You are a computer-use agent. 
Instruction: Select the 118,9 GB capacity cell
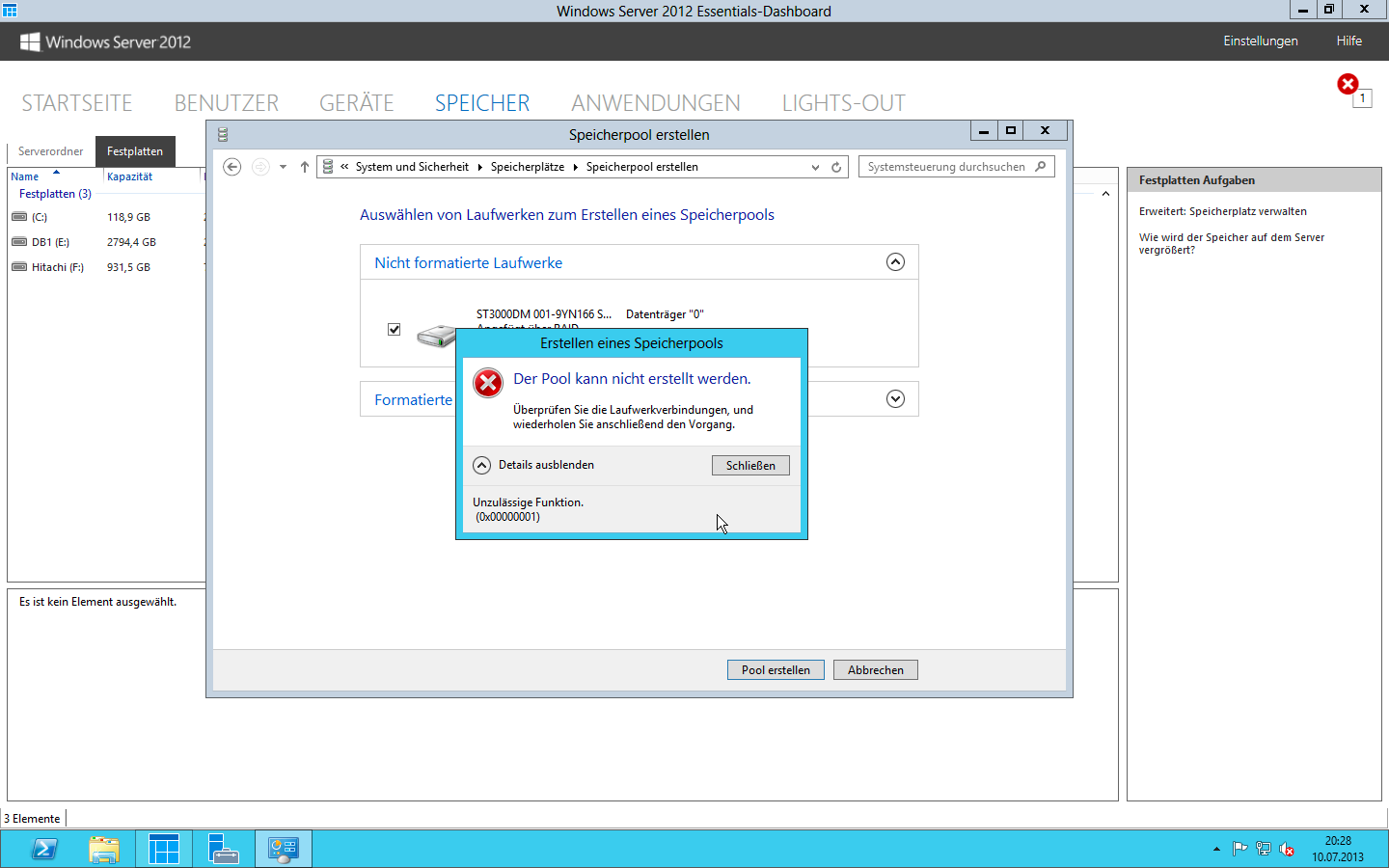tap(128, 217)
